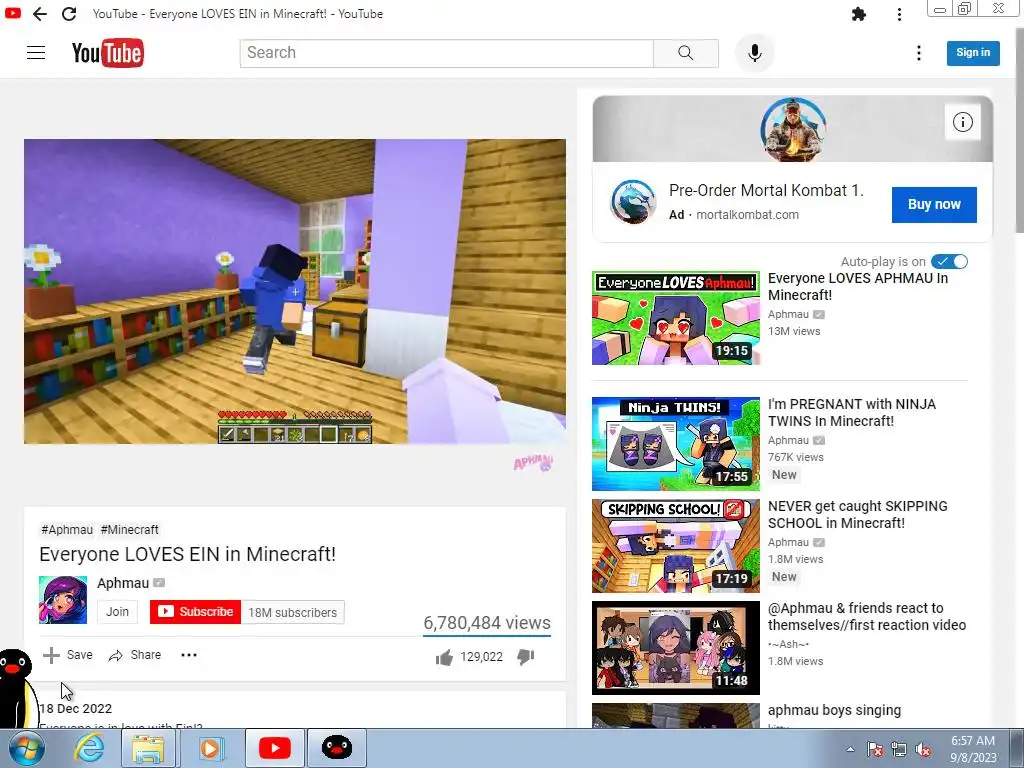Dislike the video with thumbs down
The width and height of the screenshot is (1024, 768).
click(x=526, y=657)
